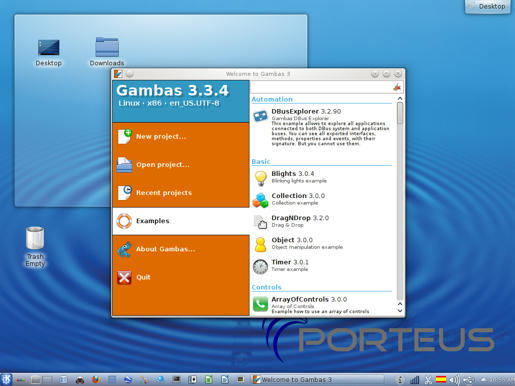Click the Open project folder icon

click(x=124, y=165)
